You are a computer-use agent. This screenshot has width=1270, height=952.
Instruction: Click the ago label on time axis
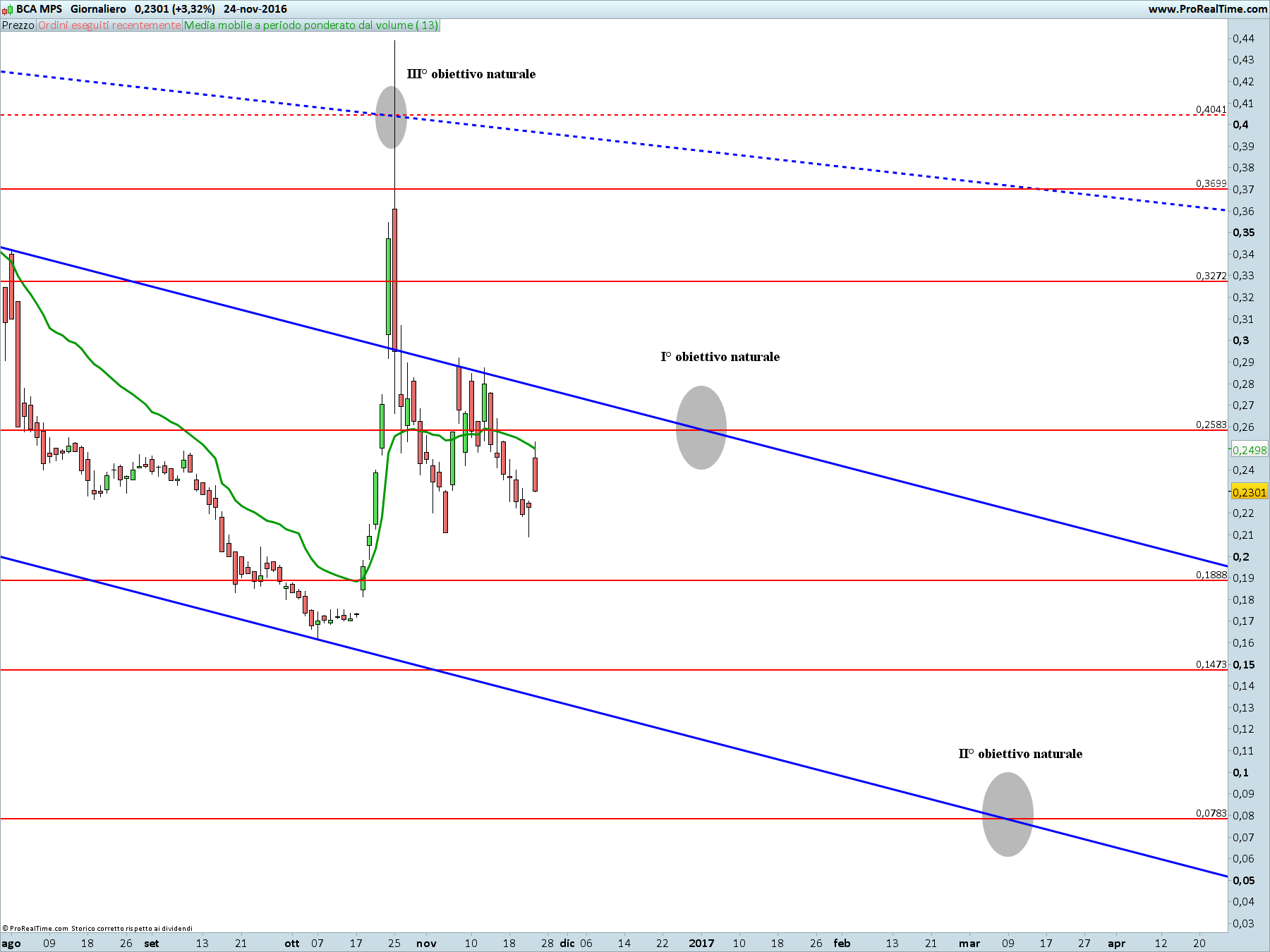(11, 944)
